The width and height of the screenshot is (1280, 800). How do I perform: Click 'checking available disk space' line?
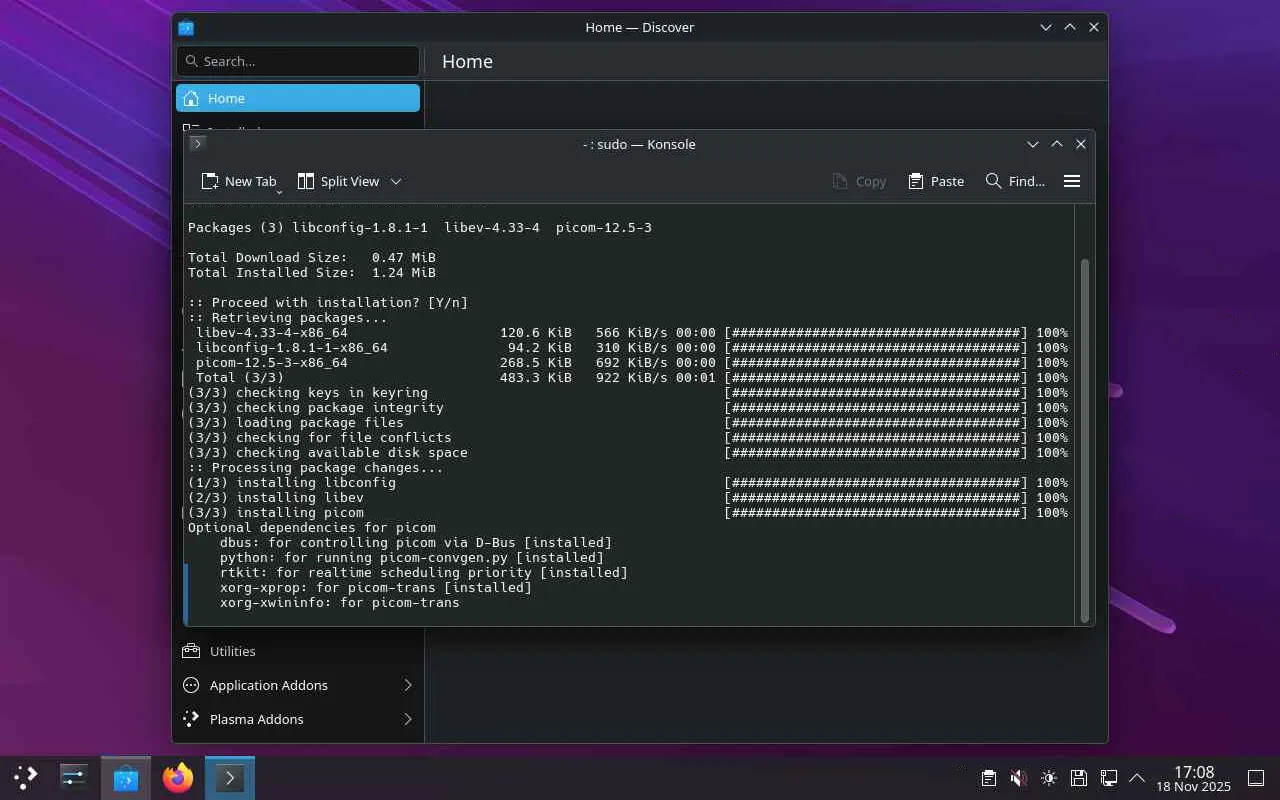628,453
